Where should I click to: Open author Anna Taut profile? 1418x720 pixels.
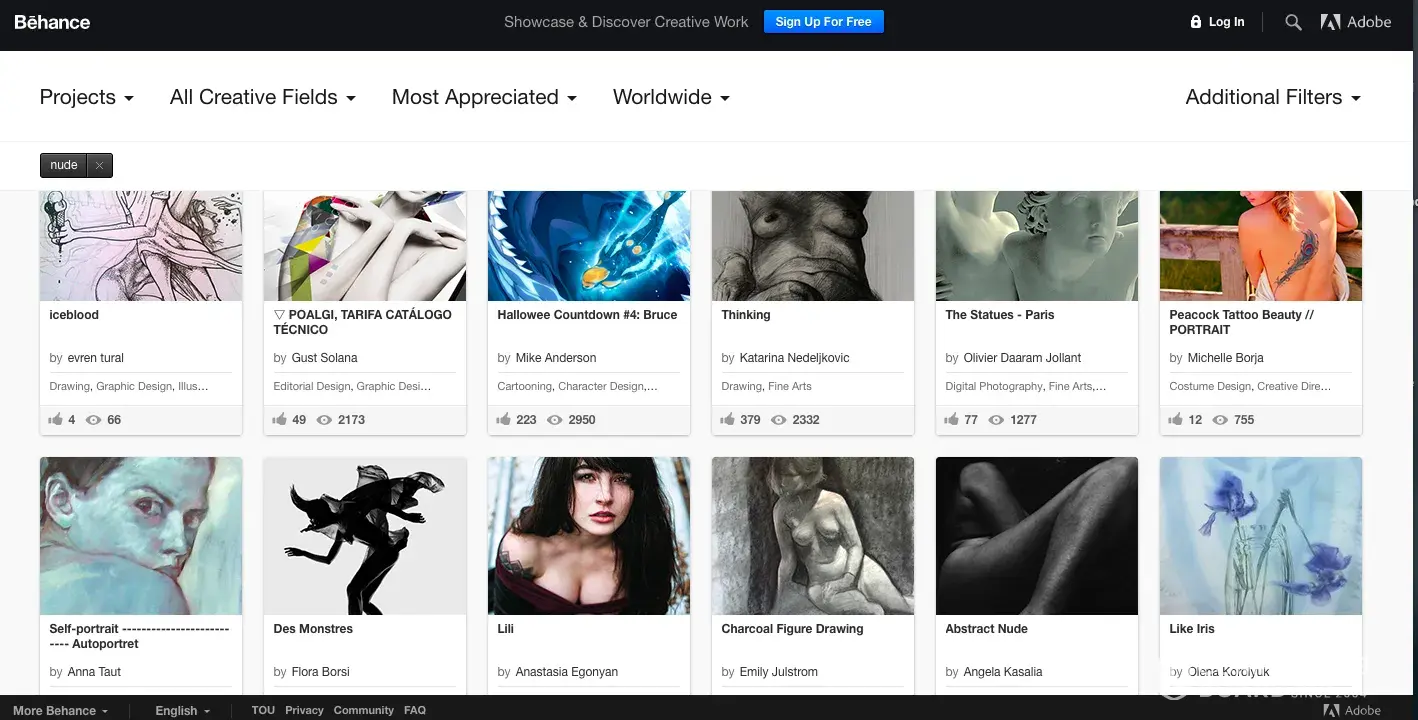(94, 672)
